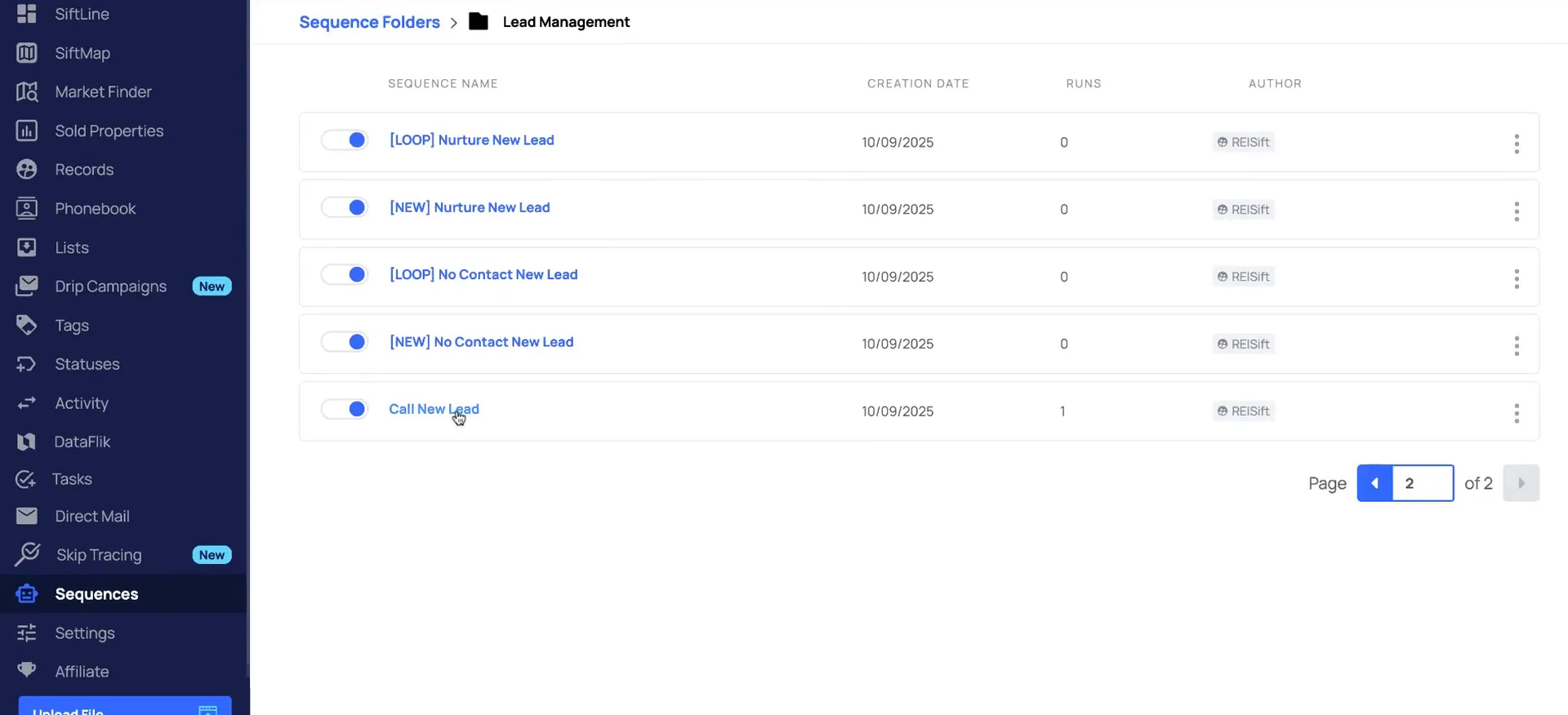The height and width of the screenshot is (715, 1568).
Task: Click the Tasks checkmark icon
Action: [25, 479]
